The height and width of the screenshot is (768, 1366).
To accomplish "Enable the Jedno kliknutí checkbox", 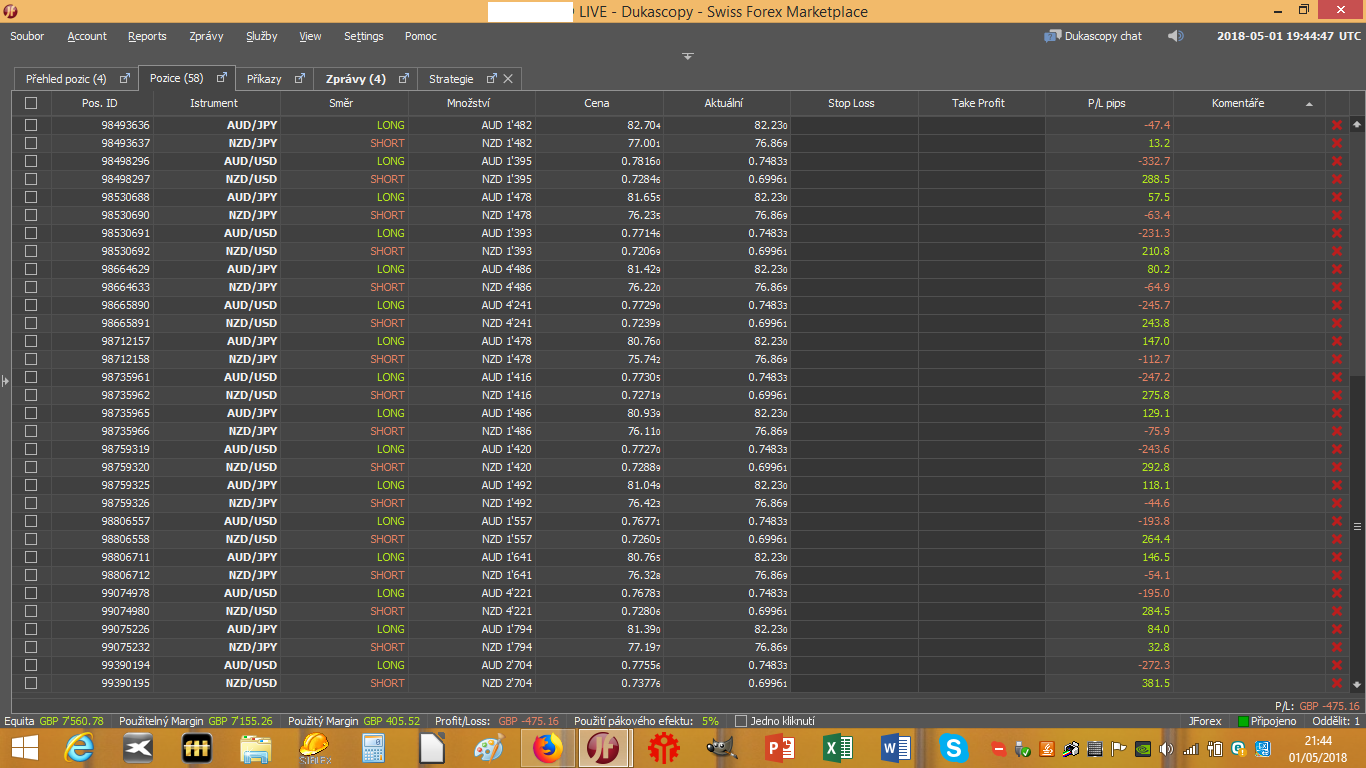I will [x=741, y=721].
